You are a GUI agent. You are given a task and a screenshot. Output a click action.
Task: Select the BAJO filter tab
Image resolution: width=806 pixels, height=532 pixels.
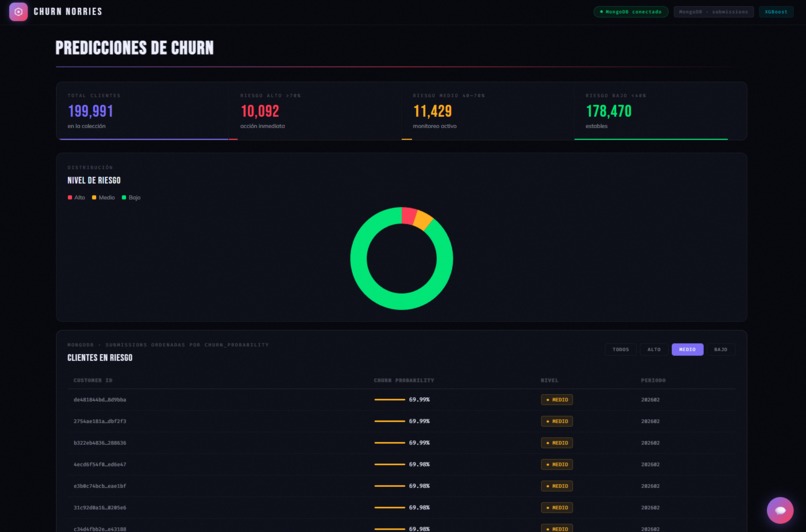(721, 350)
